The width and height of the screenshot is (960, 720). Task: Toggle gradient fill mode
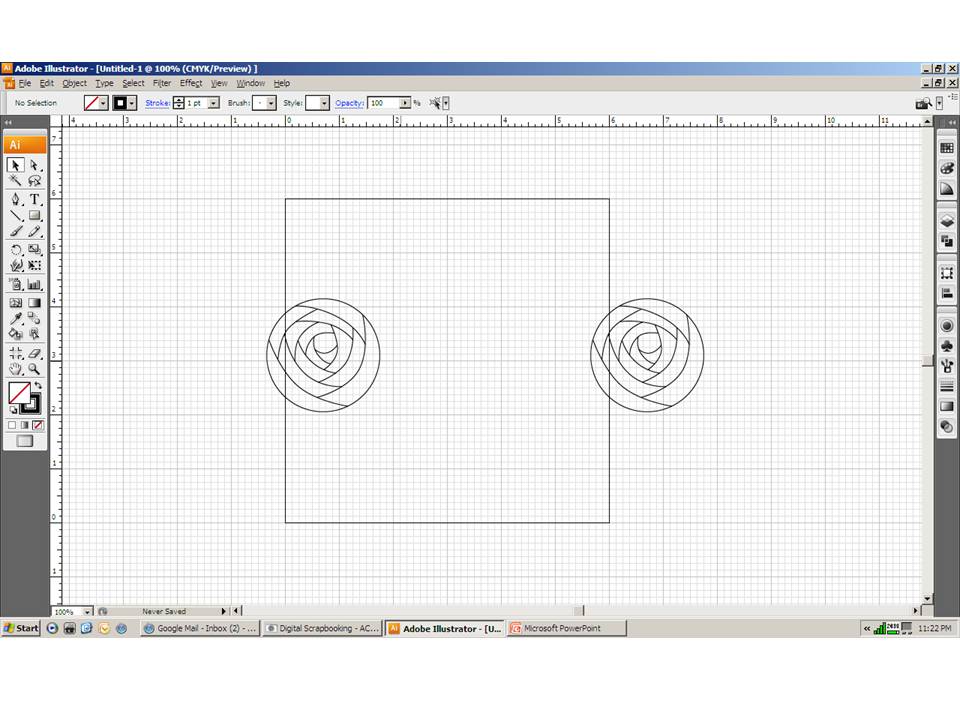pyautogui.click(x=25, y=425)
